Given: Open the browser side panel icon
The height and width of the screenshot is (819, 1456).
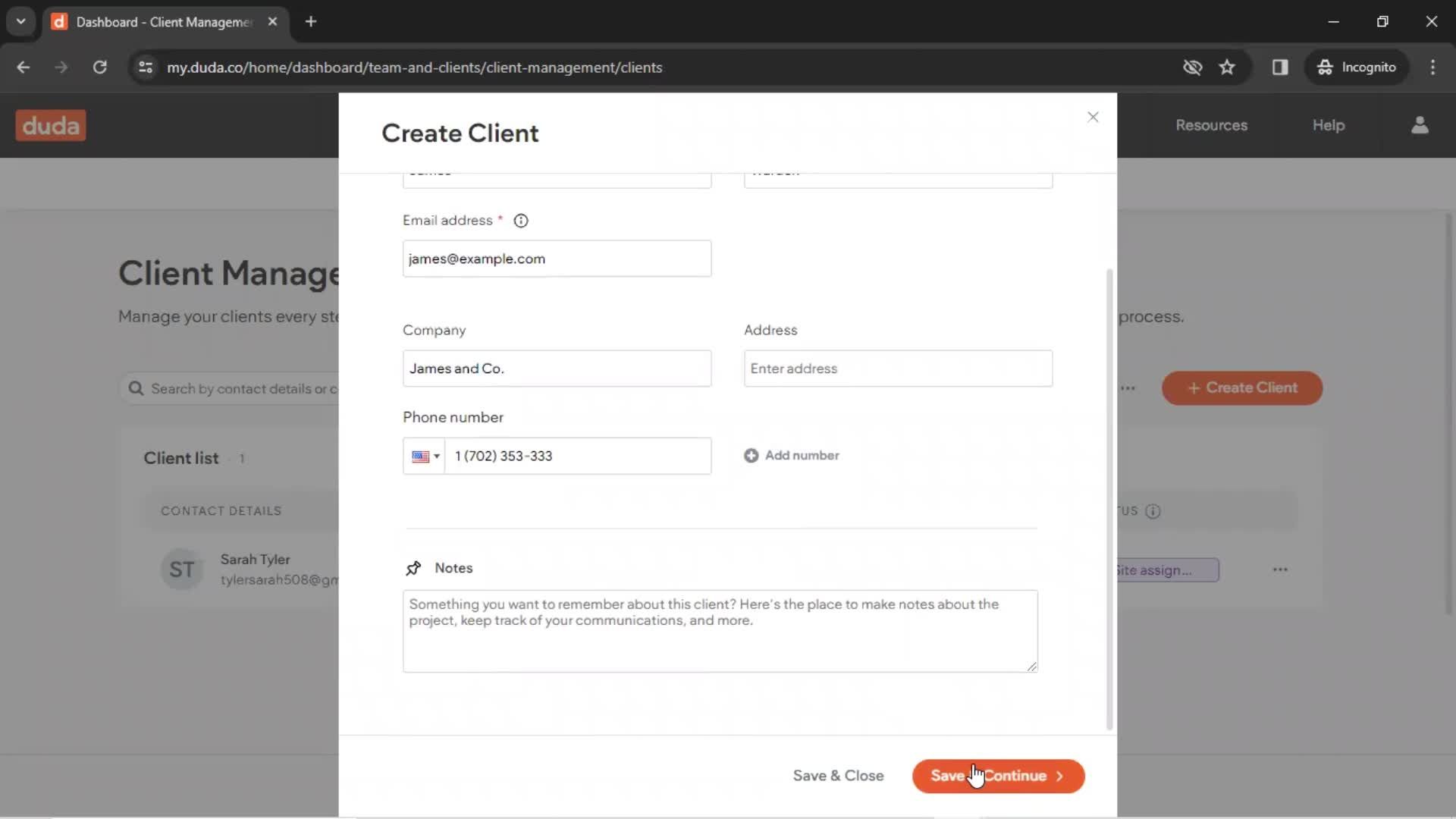Looking at the screenshot, I should [x=1280, y=67].
